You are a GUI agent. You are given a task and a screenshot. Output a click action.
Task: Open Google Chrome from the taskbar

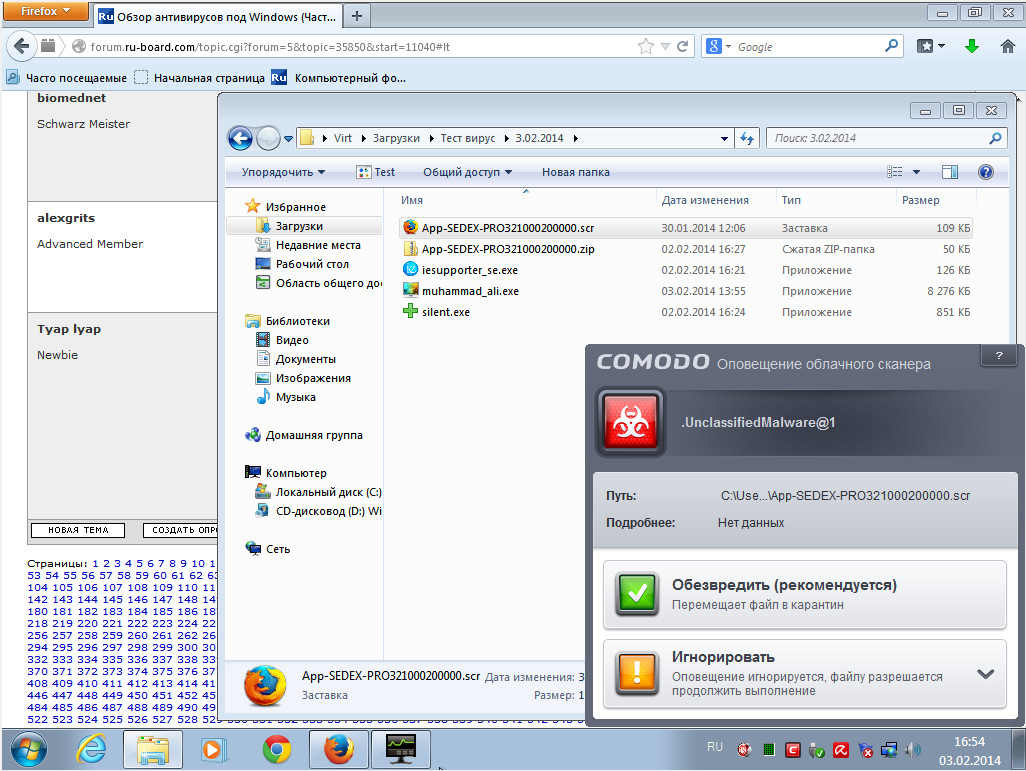[277, 749]
